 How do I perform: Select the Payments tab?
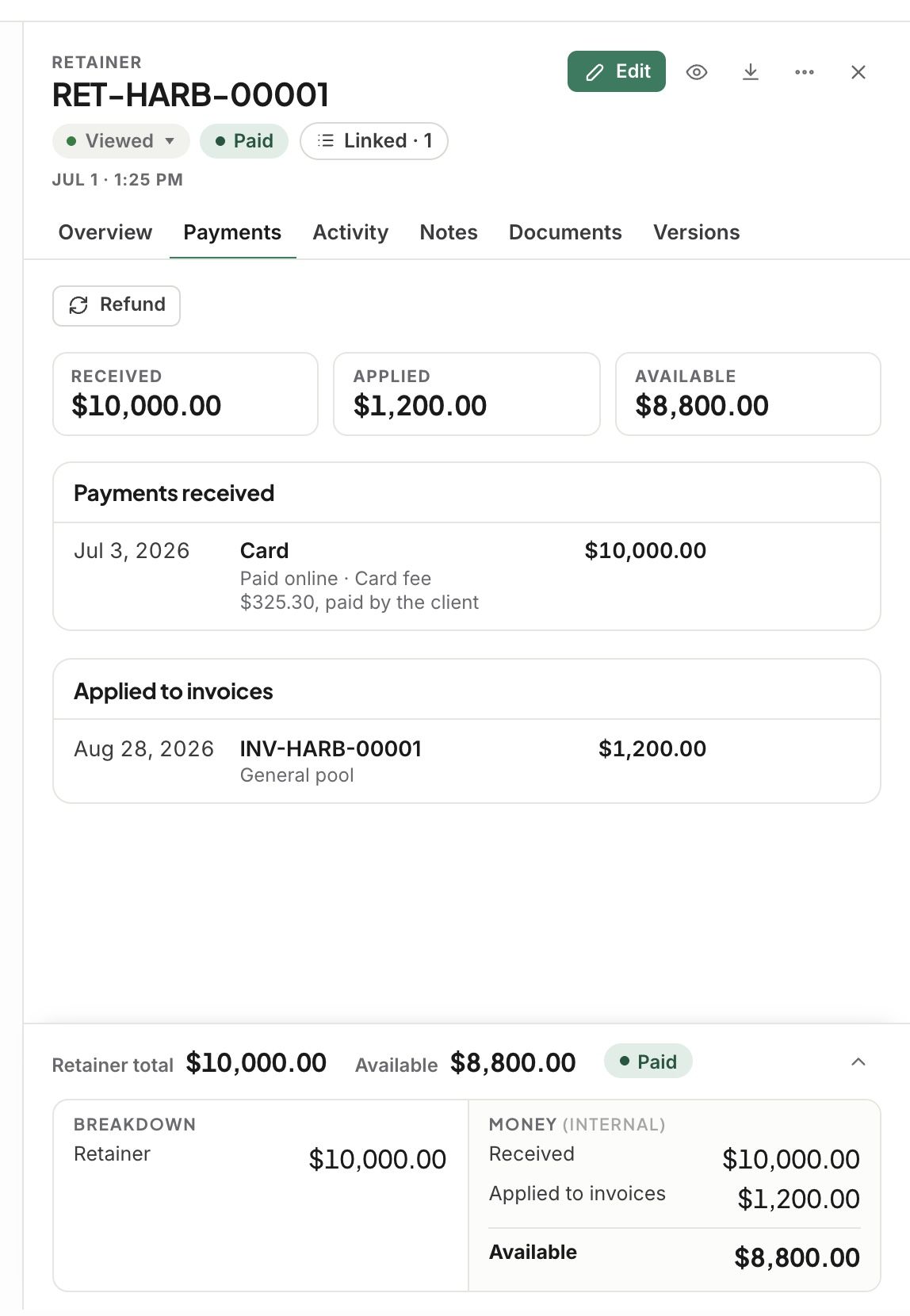click(x=232, y=232)
